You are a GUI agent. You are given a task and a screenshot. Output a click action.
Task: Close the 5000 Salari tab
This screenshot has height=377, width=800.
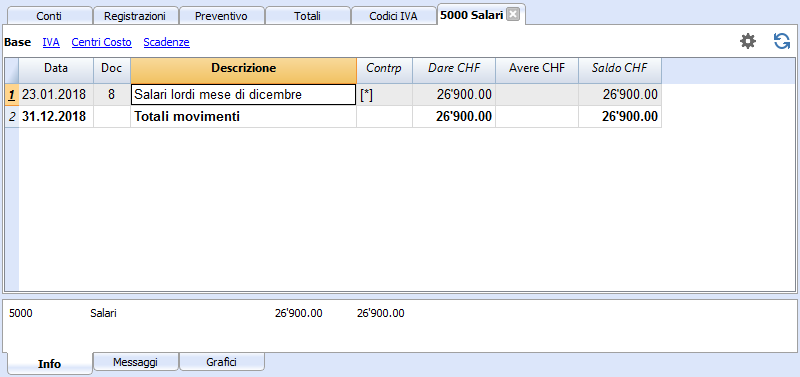coord(513,15)
